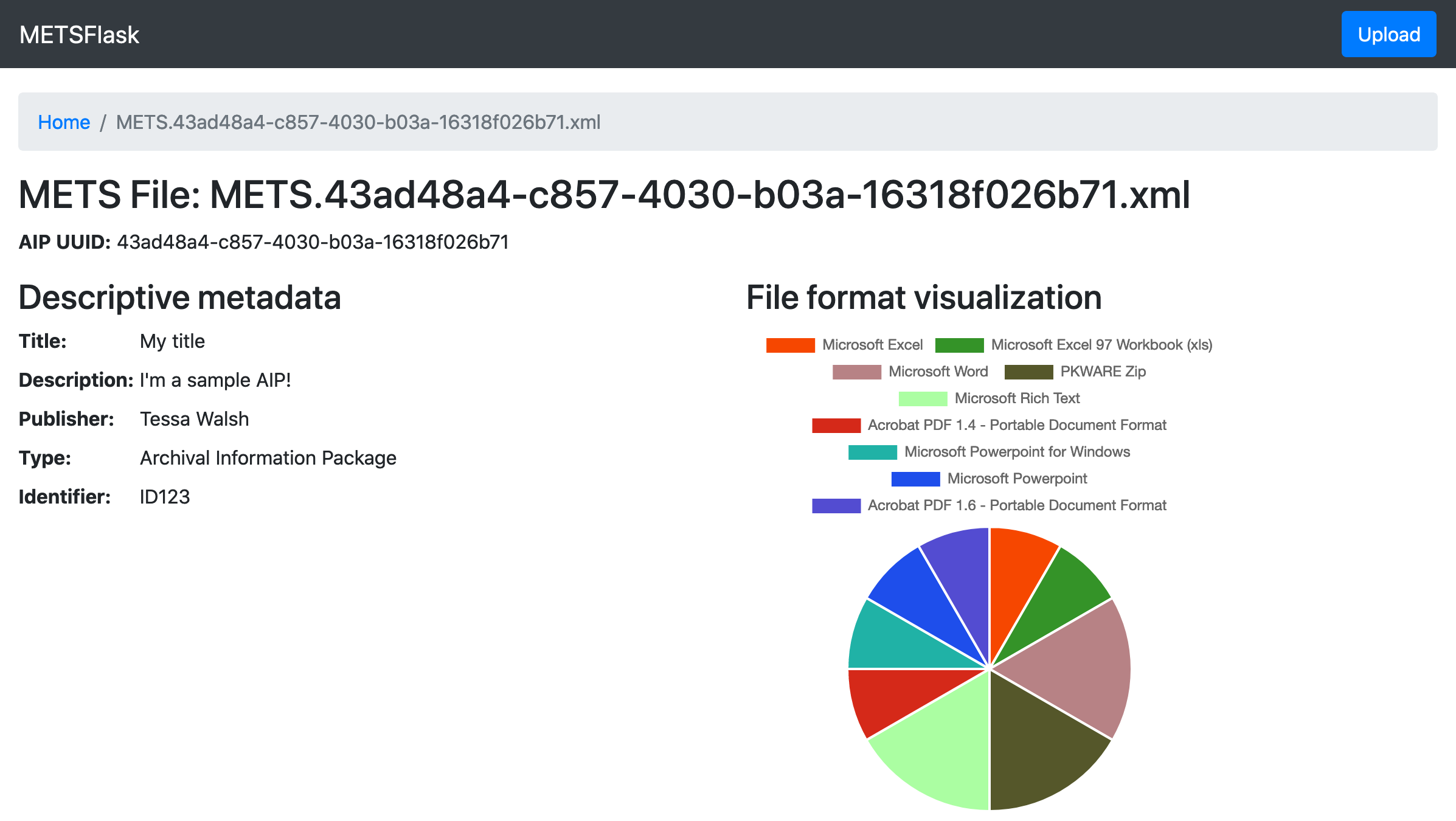Toggle Microsoft Excel 97 Workbook legend swatch
1456x821 pixels.
point(959,345)
